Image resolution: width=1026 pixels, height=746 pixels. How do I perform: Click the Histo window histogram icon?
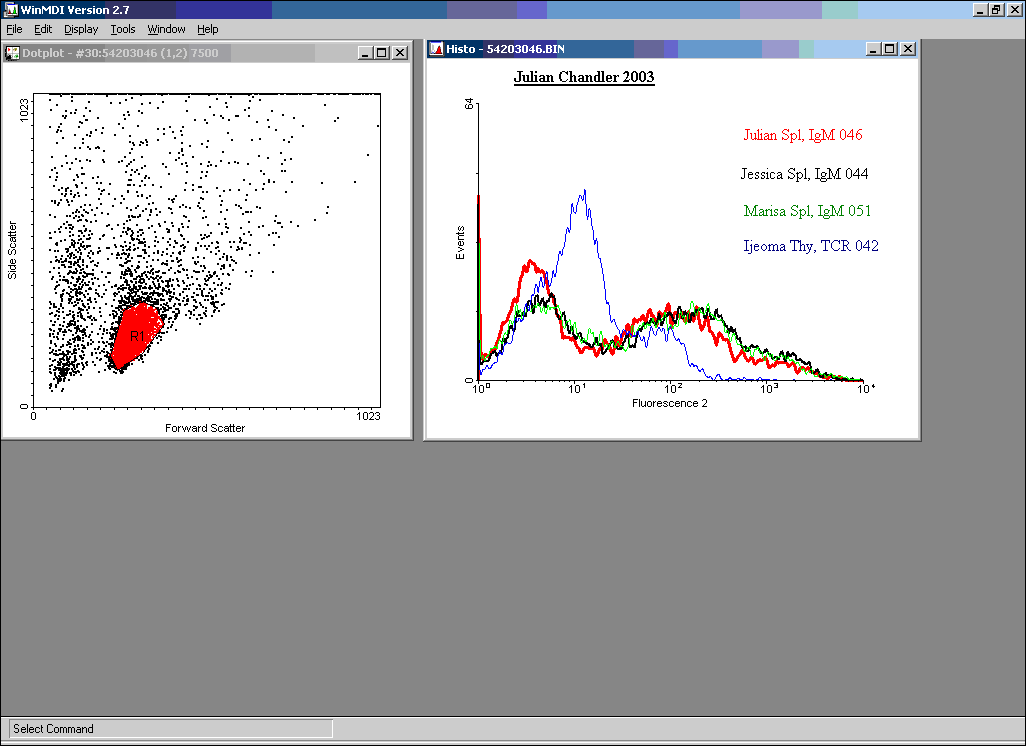436,49
